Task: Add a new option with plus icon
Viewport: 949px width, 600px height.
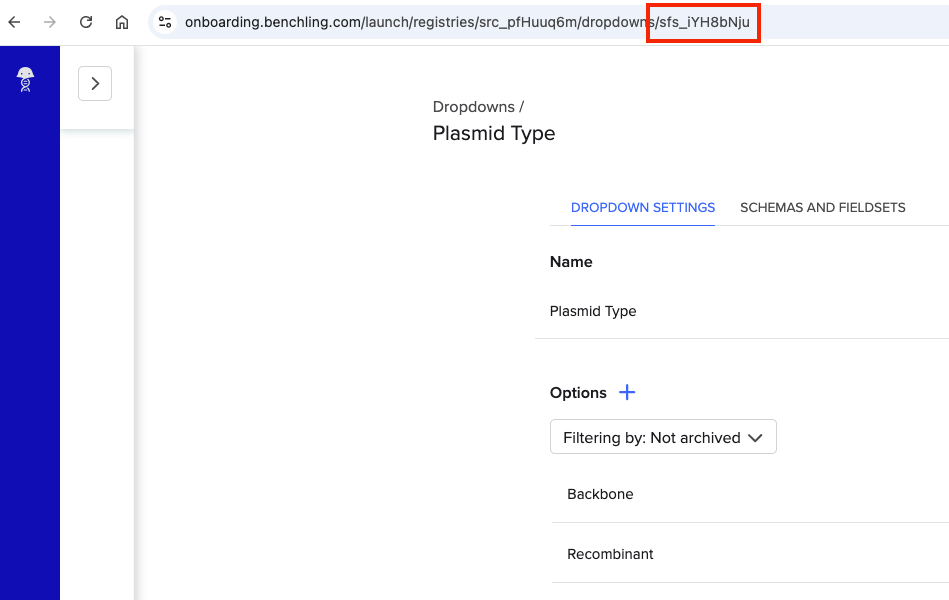Action: [627, 392]
